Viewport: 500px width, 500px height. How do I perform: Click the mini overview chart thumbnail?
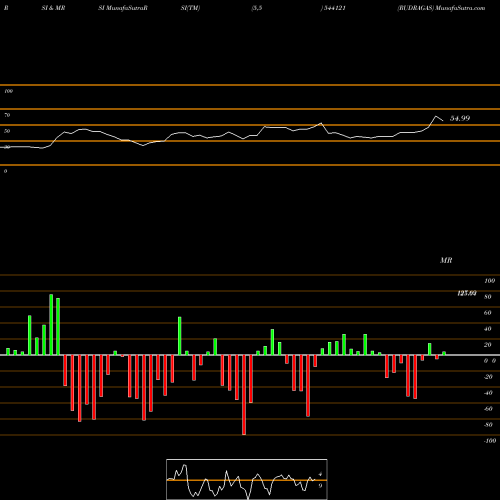[x=247, y=479]
